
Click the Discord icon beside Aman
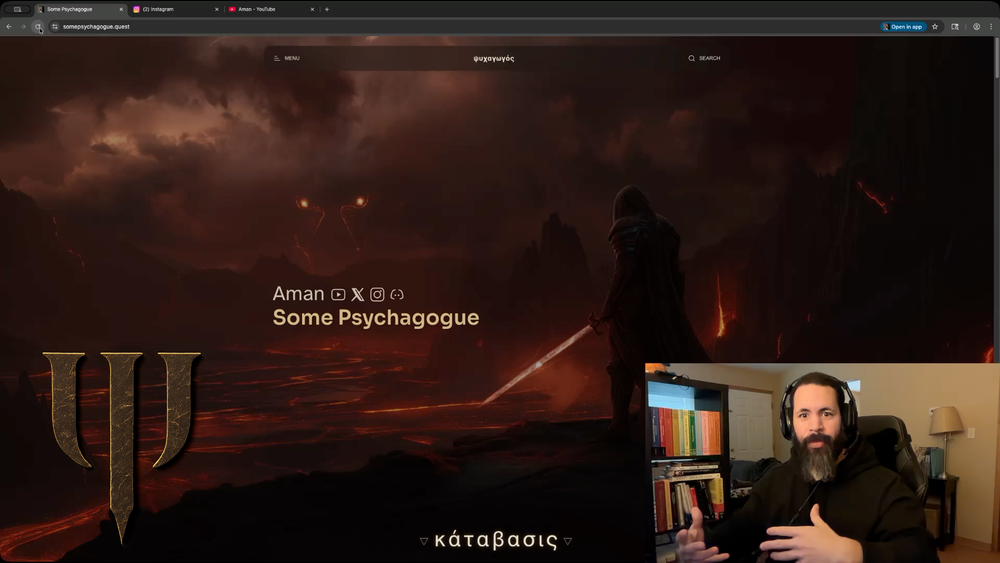(397, 294)
